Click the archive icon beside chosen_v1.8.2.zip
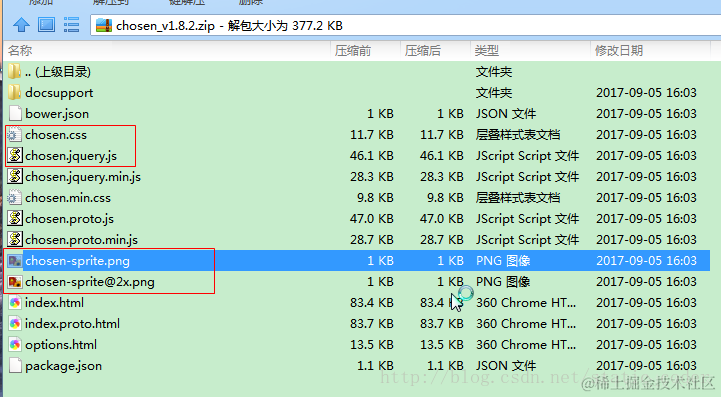This screenshot has height=397, width=721. (104, 25)
